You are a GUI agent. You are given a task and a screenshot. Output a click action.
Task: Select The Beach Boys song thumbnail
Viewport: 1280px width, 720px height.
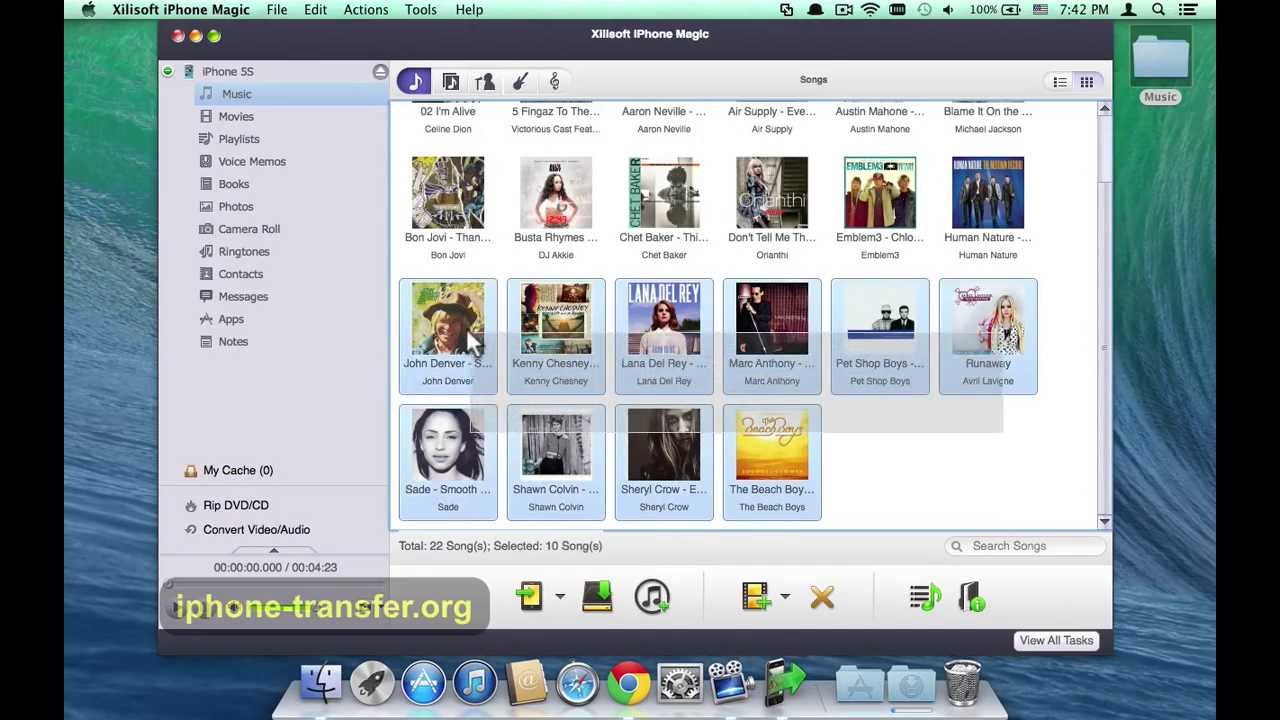tap(772, 445)
